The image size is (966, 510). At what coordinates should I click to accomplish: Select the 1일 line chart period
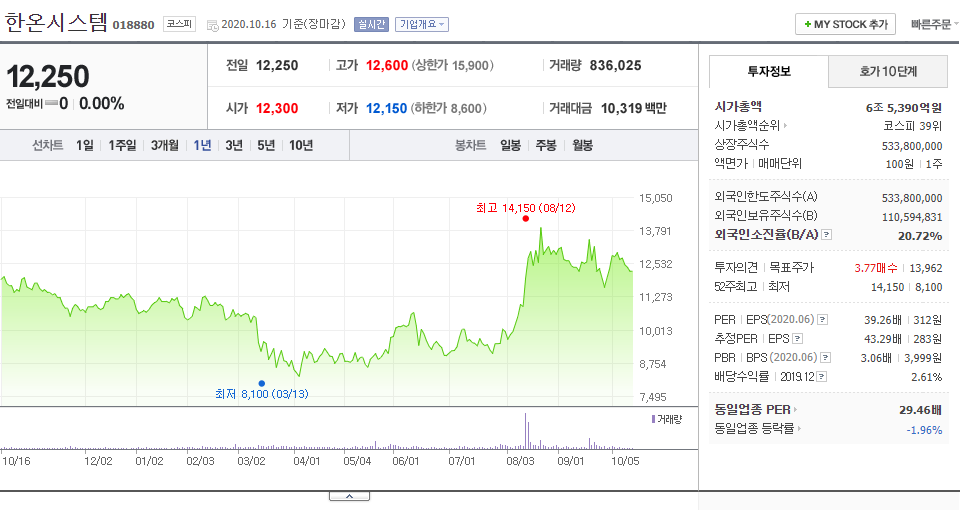(85, 145)
